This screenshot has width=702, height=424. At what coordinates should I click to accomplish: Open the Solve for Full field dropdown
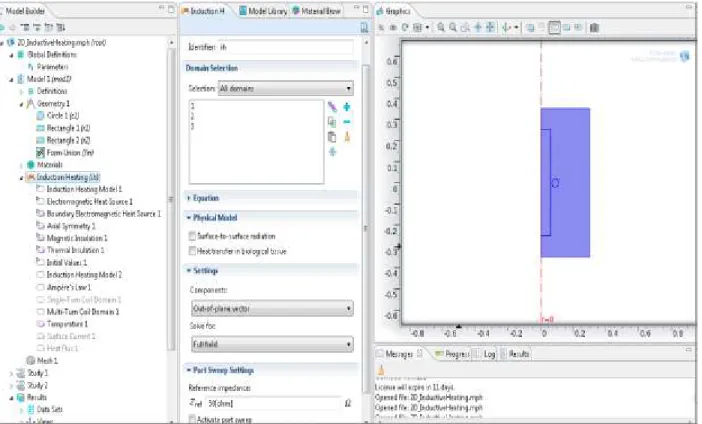272,344
